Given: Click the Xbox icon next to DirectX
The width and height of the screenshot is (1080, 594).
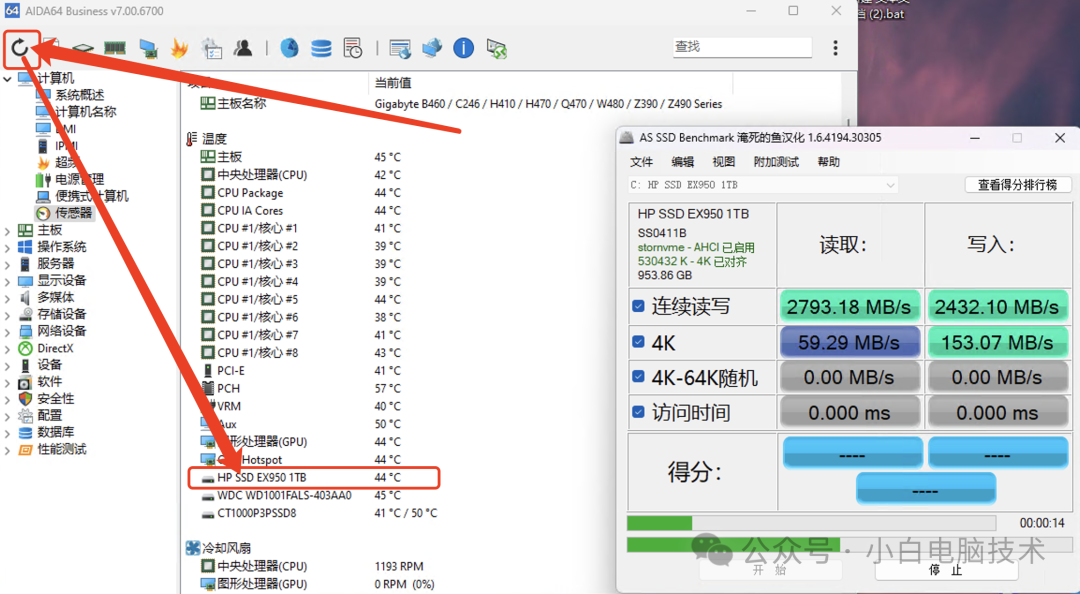Looking at the screenshot, I should click(25, 348).
